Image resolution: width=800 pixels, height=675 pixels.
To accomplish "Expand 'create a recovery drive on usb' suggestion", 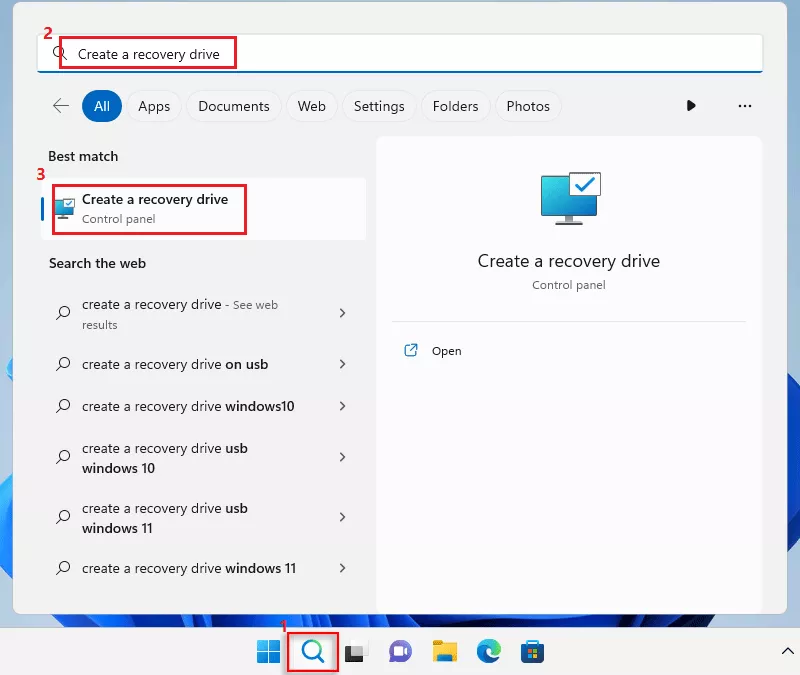I will pos(342,364).
